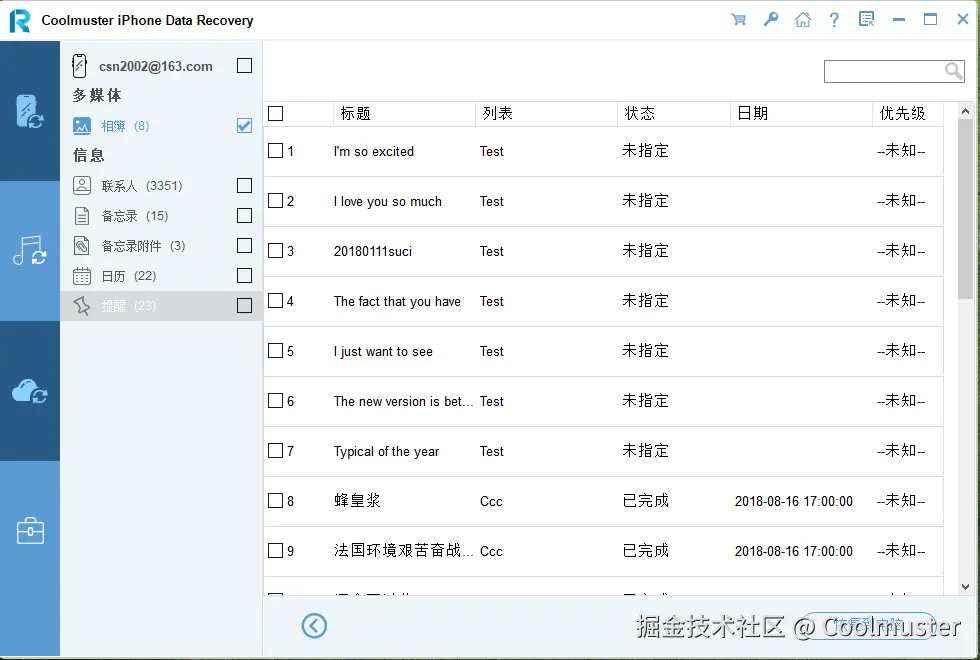Select the 'I'm so excited' title

point(374,151)
